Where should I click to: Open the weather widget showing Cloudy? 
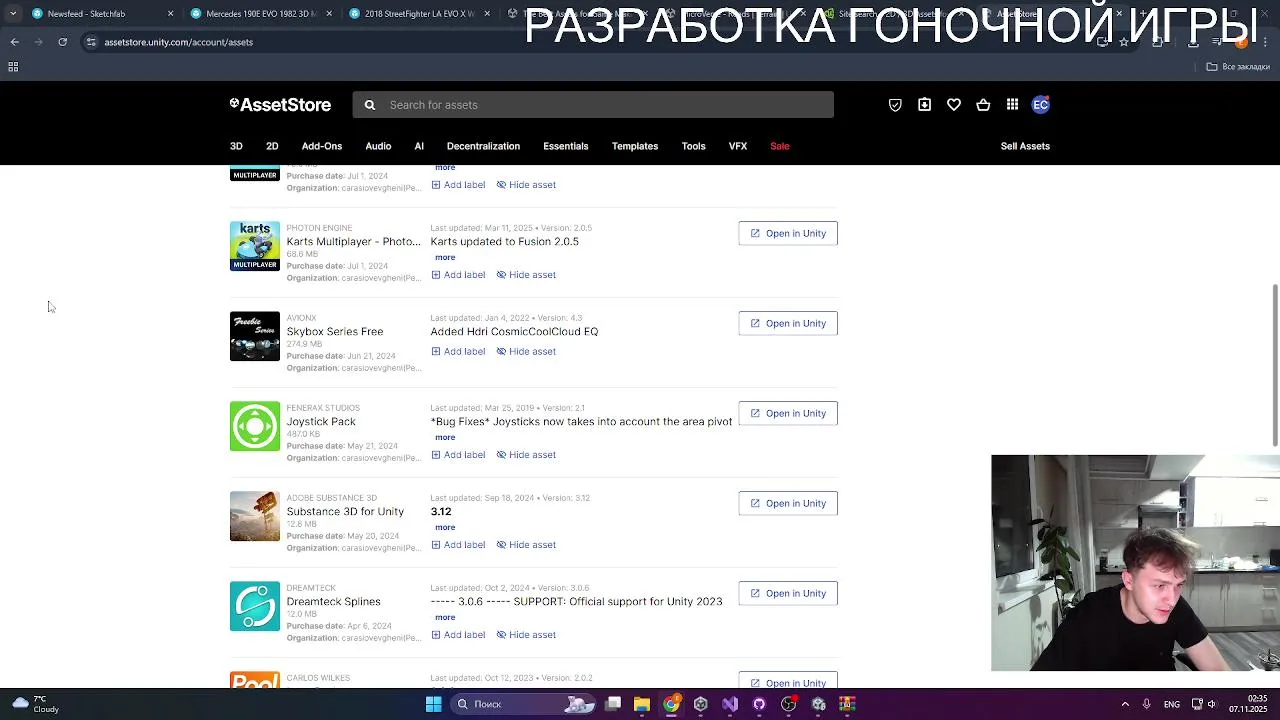[x=35, y=704]
